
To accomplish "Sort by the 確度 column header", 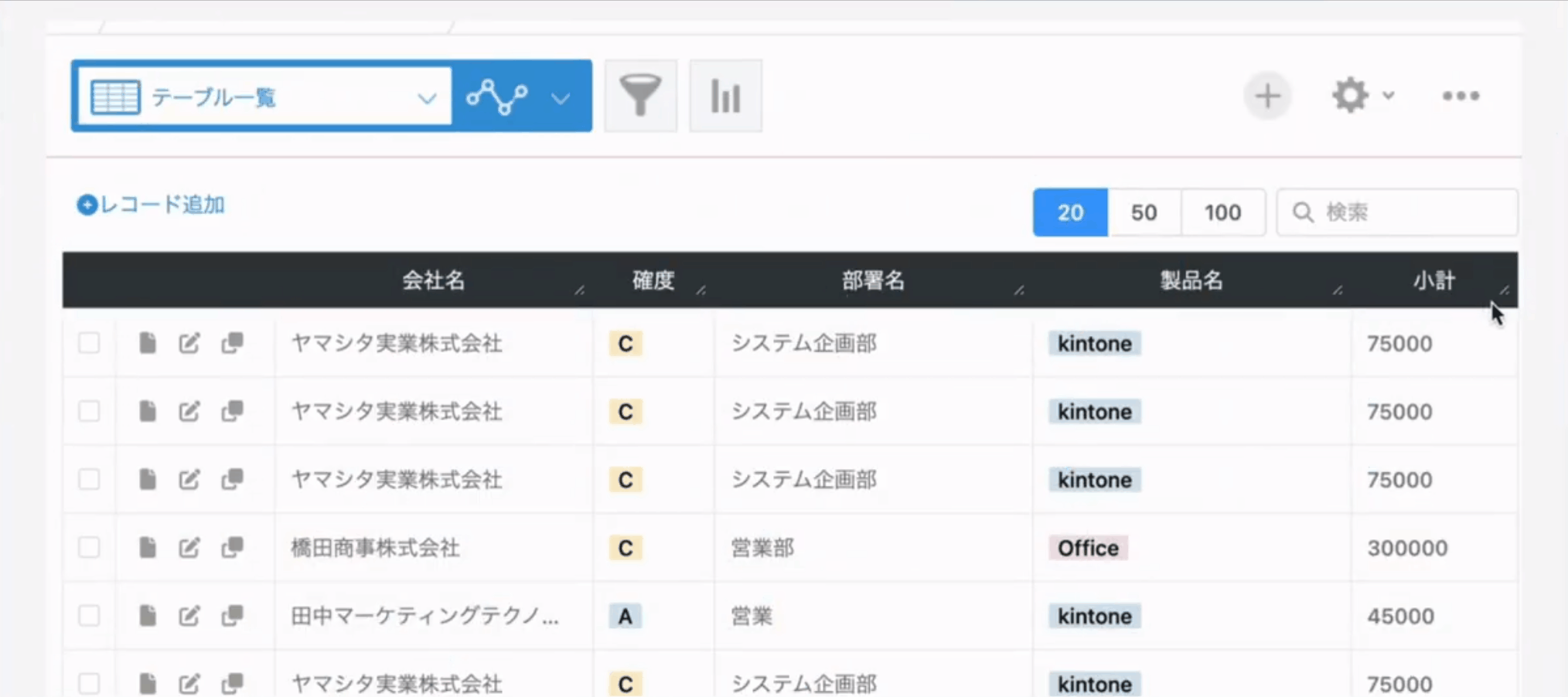I will 653,280.
